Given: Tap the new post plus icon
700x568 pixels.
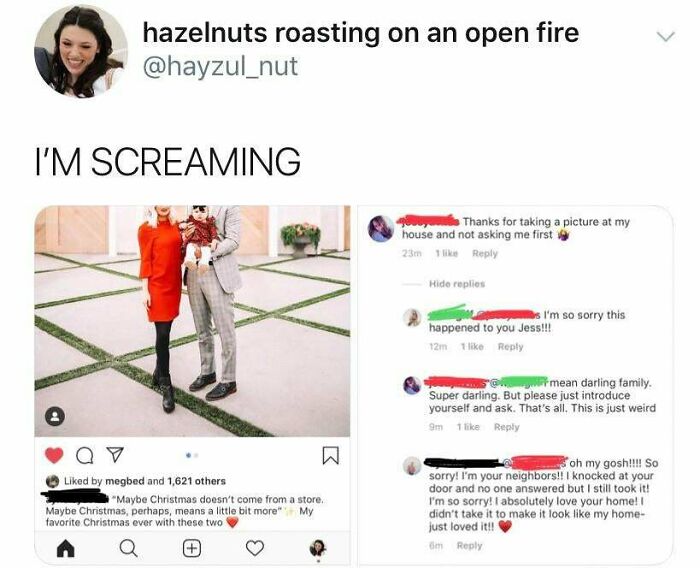Looking at the screenshot, I should pyautogui.click(x=192, y=548).
